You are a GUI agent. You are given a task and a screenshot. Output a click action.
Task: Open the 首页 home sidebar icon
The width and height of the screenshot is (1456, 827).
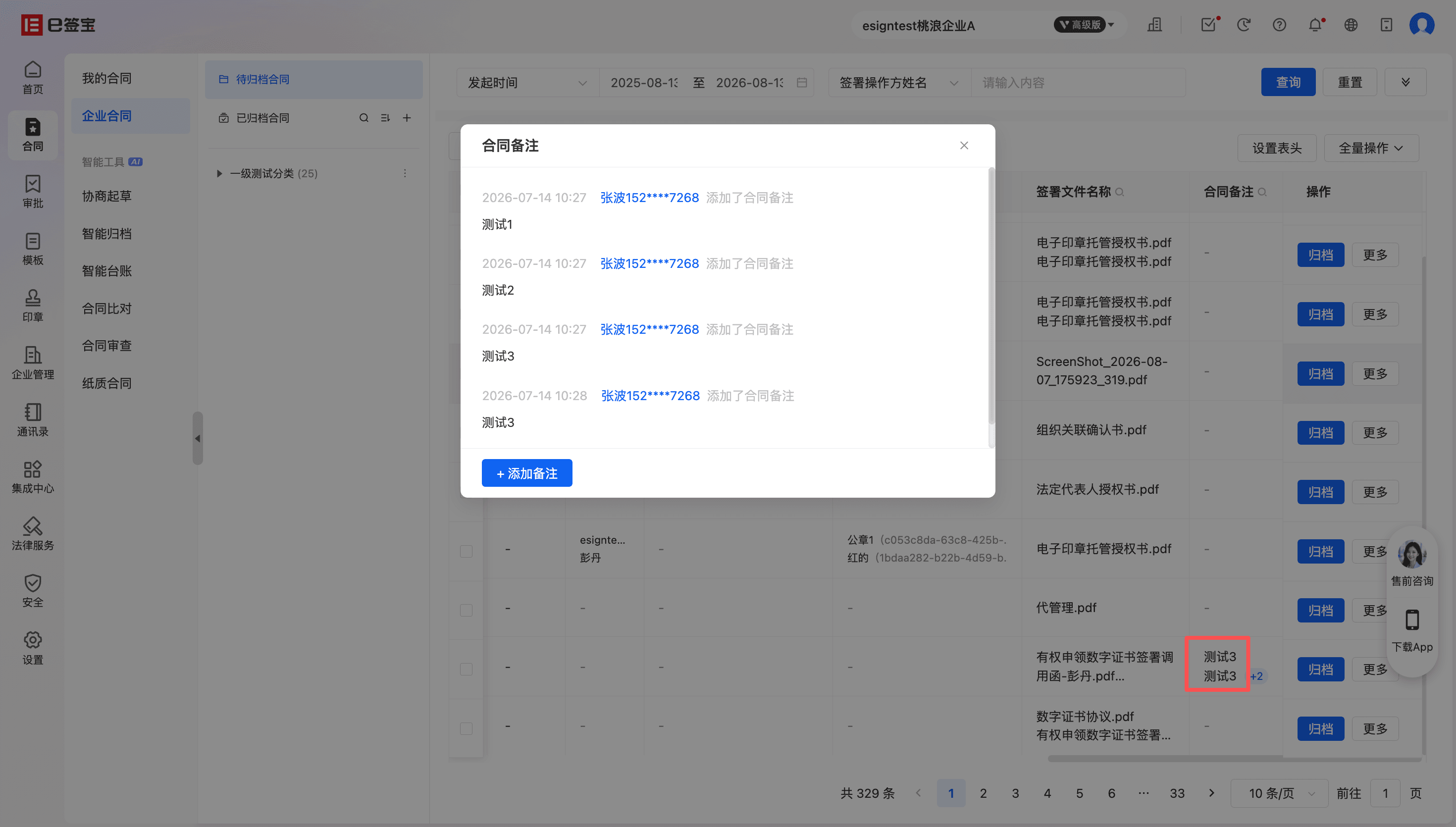click(32, 78)
